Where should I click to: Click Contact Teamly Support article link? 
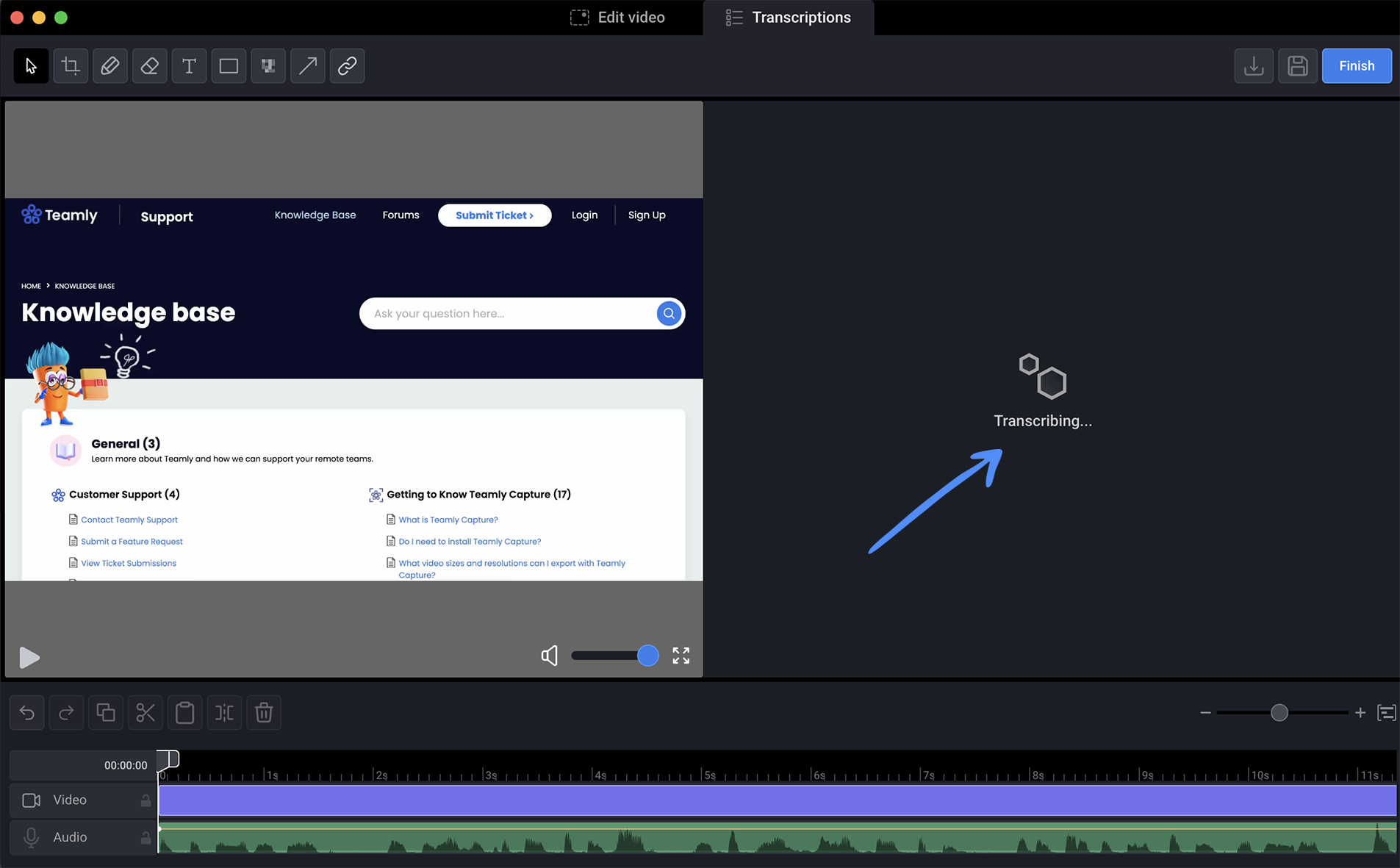[x=129, y=520]
